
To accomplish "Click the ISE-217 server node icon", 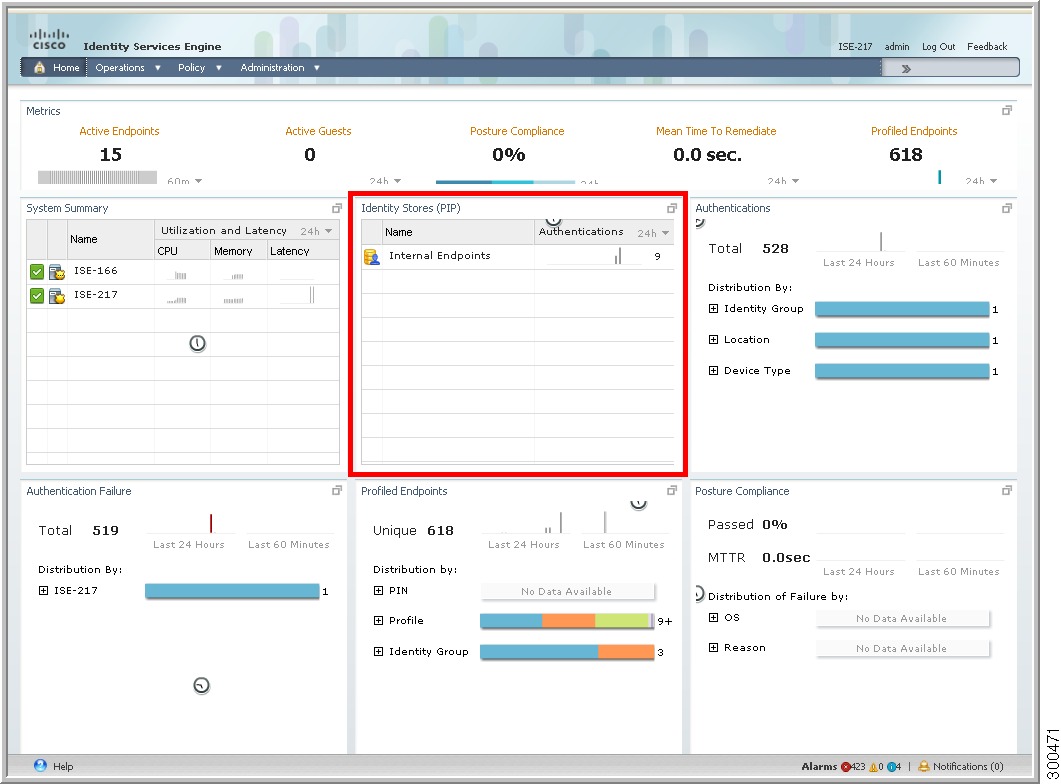I will pyautogui.click(x=57, y=296).
